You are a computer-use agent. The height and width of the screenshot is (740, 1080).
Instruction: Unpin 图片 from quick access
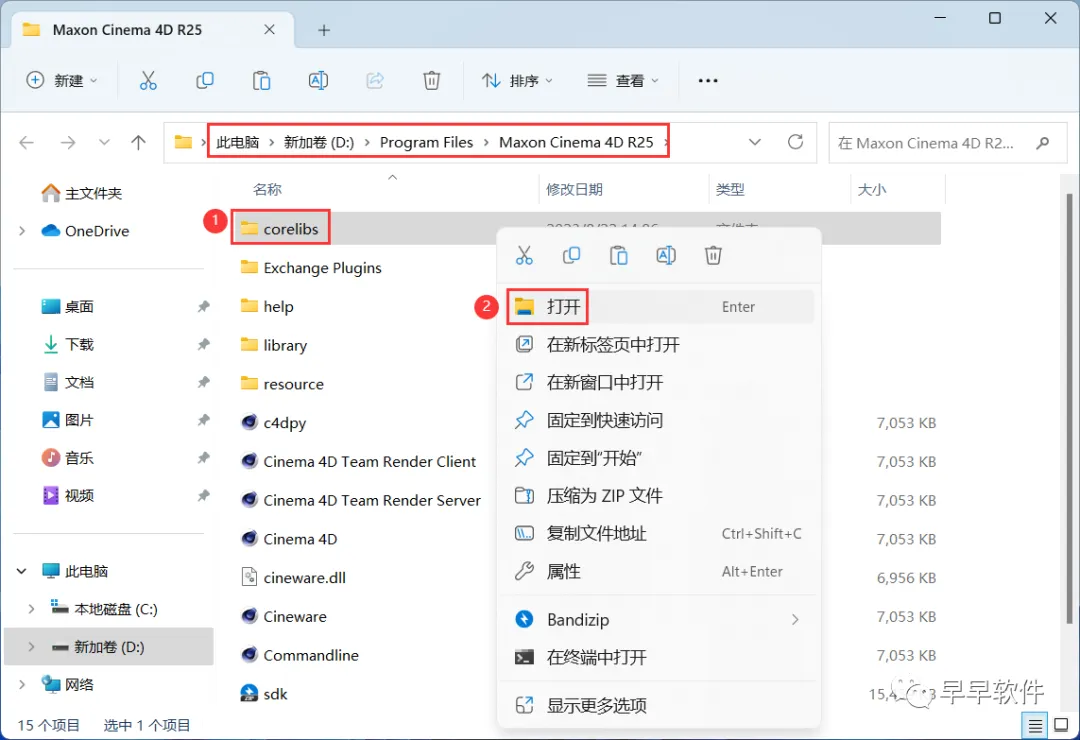tap(203, 420)
